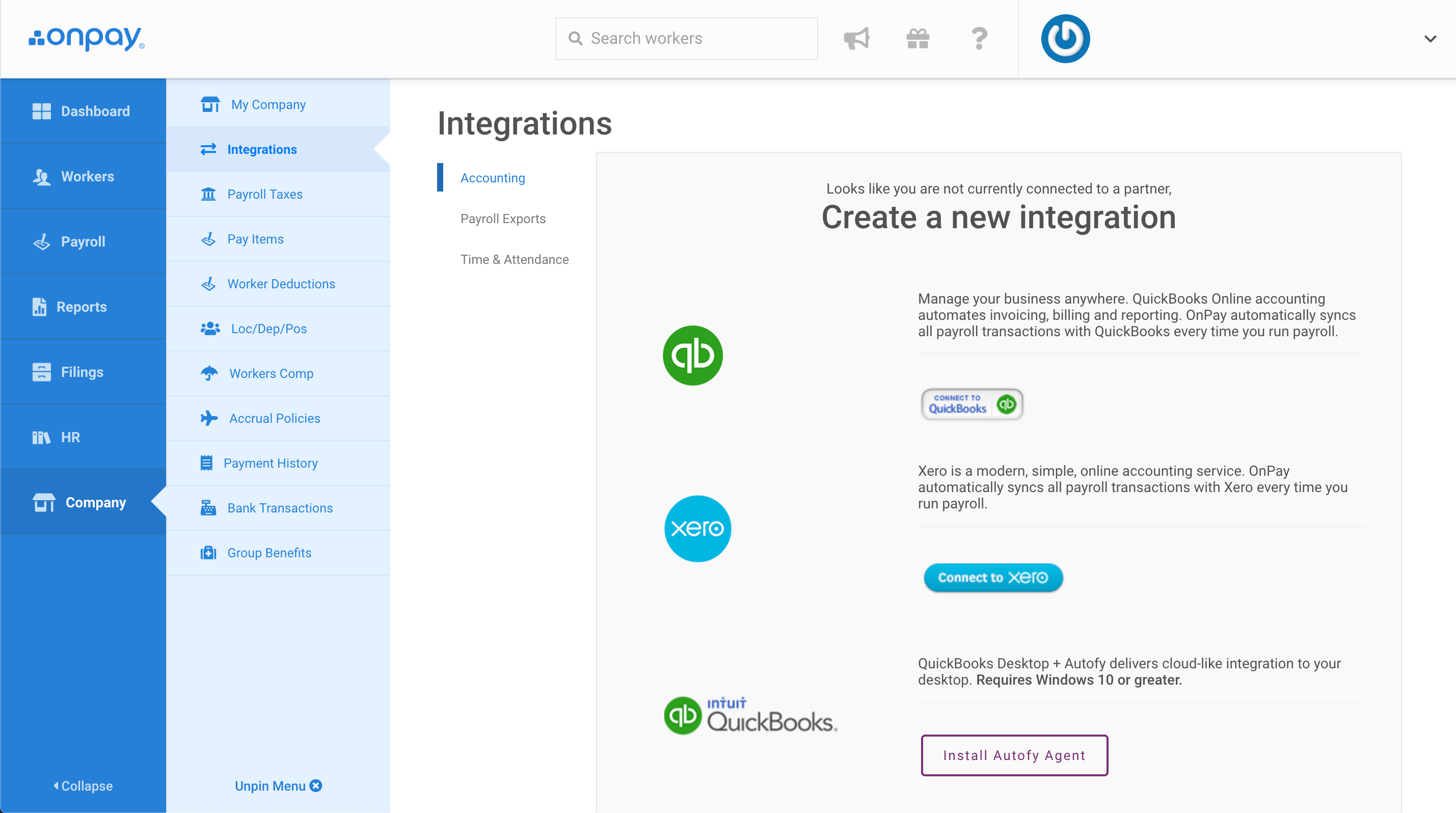1456x813 pixels.
Task: Click the Integrations arrows icon
Action: tap(208, 149)
